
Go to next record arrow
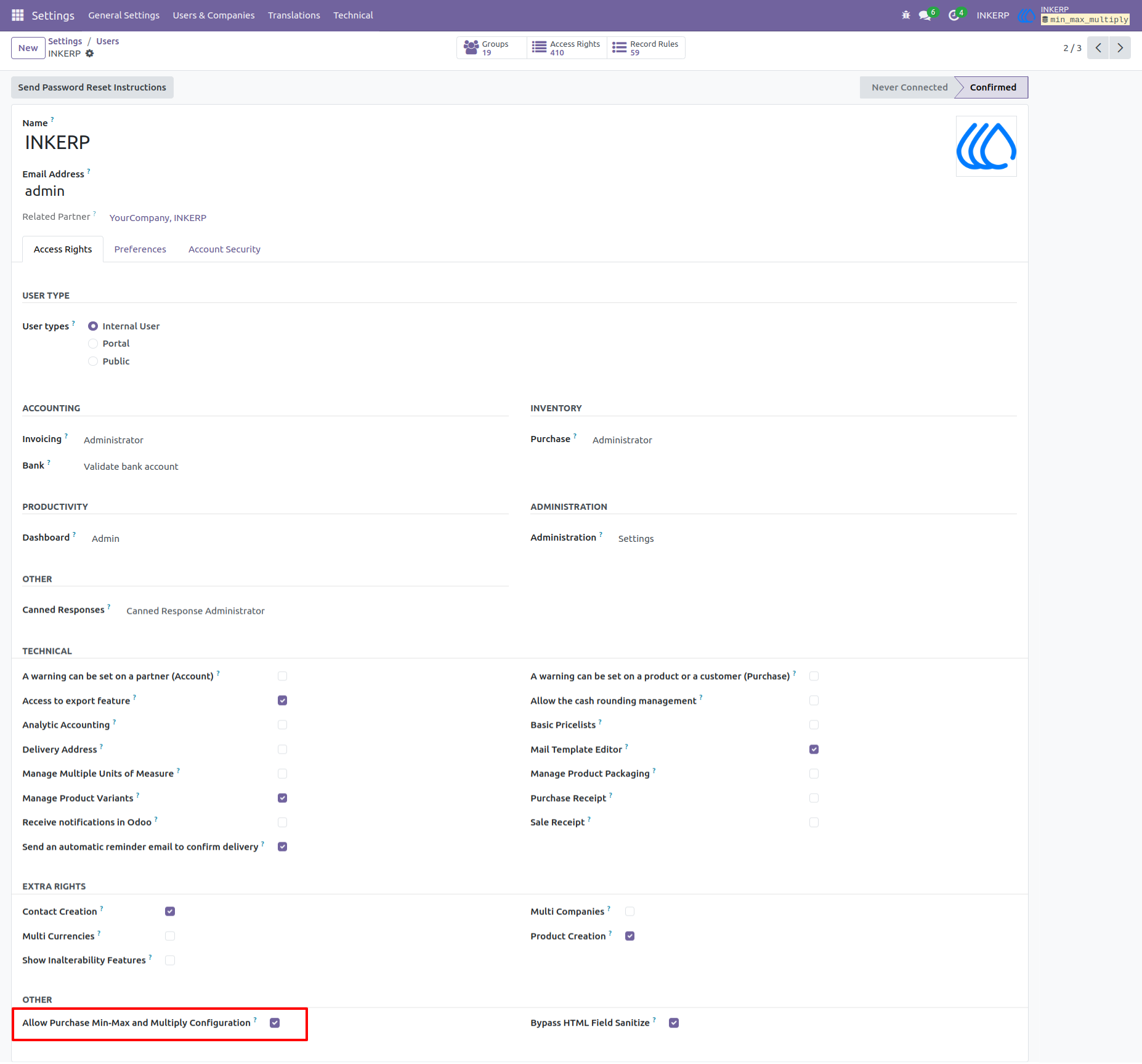(x=1120, y=48)
